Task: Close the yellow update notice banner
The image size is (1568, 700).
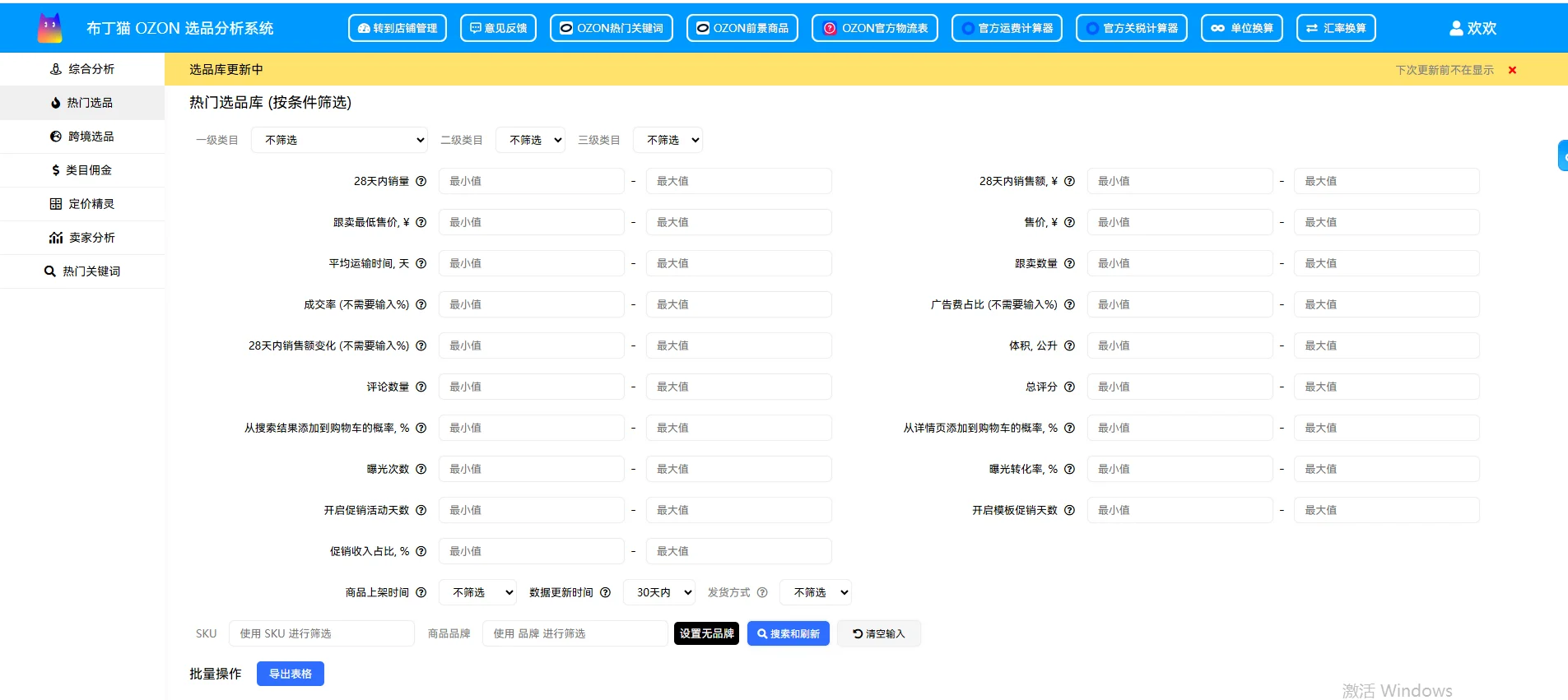Action: click(x=1512, y=70)
